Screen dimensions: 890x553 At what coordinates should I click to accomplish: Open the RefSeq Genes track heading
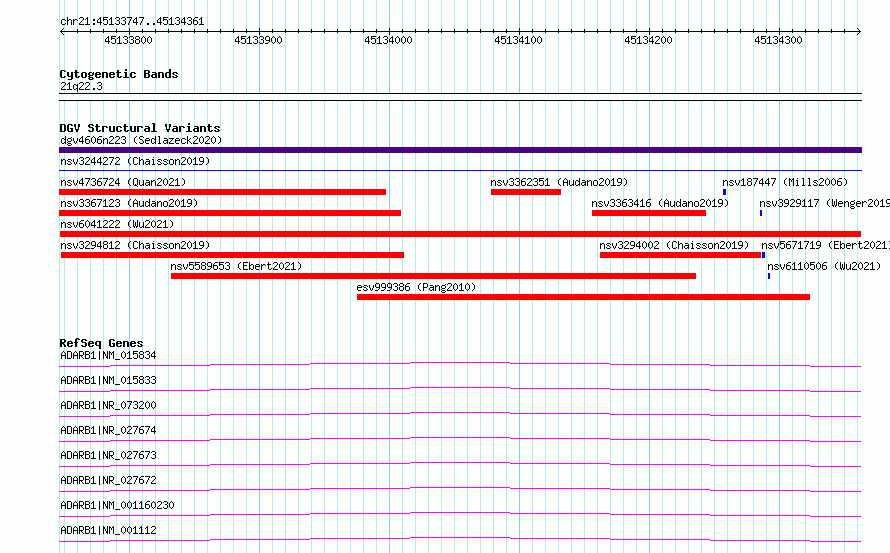coord(101,343)
